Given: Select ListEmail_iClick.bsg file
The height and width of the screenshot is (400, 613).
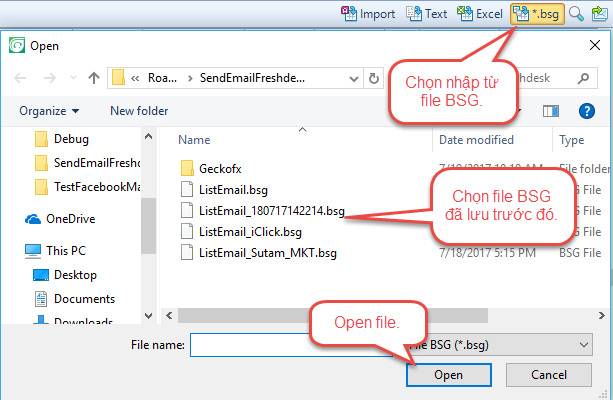Looking at the screenshot, I should (x=242, y=232).
